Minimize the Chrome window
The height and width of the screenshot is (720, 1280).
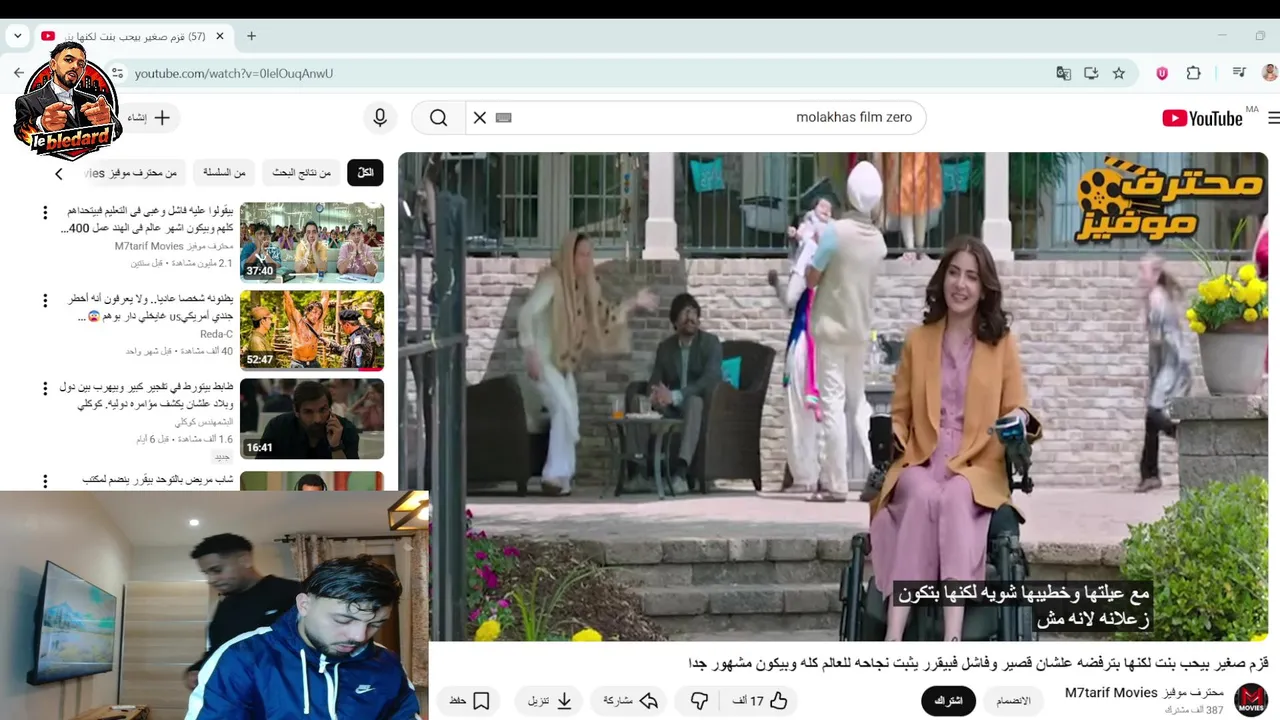(x=1222, y=36)
